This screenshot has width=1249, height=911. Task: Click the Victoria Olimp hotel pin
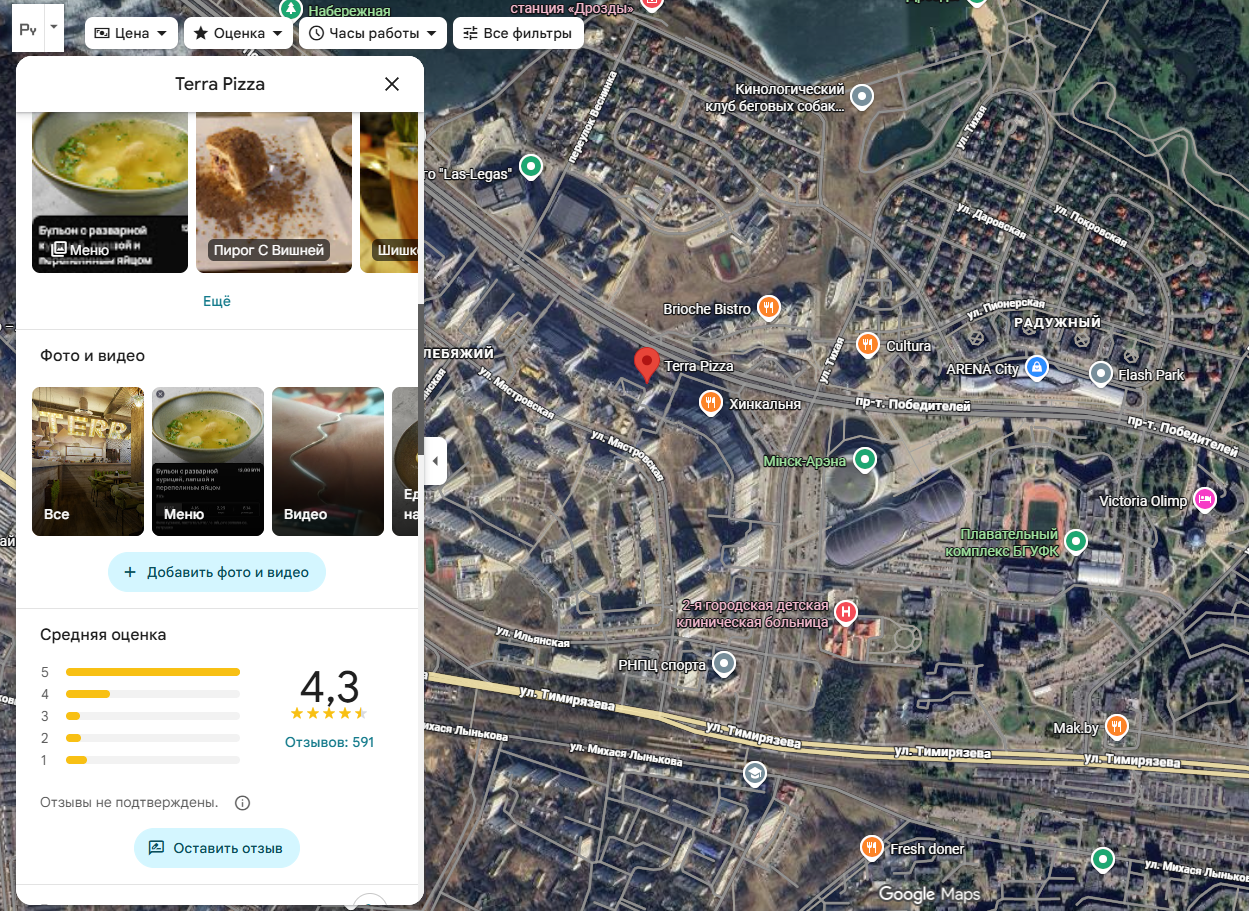1205,500
